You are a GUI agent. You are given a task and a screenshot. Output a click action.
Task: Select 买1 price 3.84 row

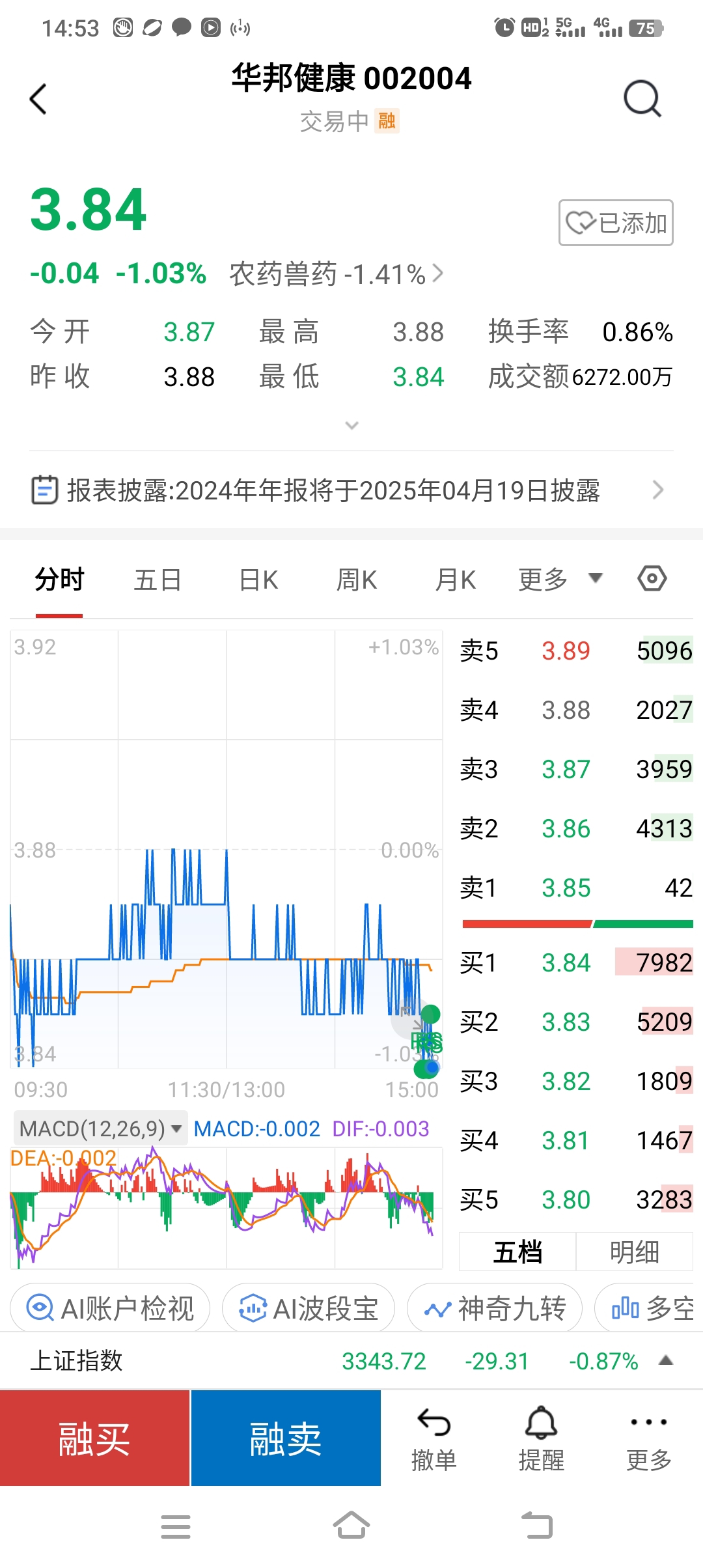576,962
